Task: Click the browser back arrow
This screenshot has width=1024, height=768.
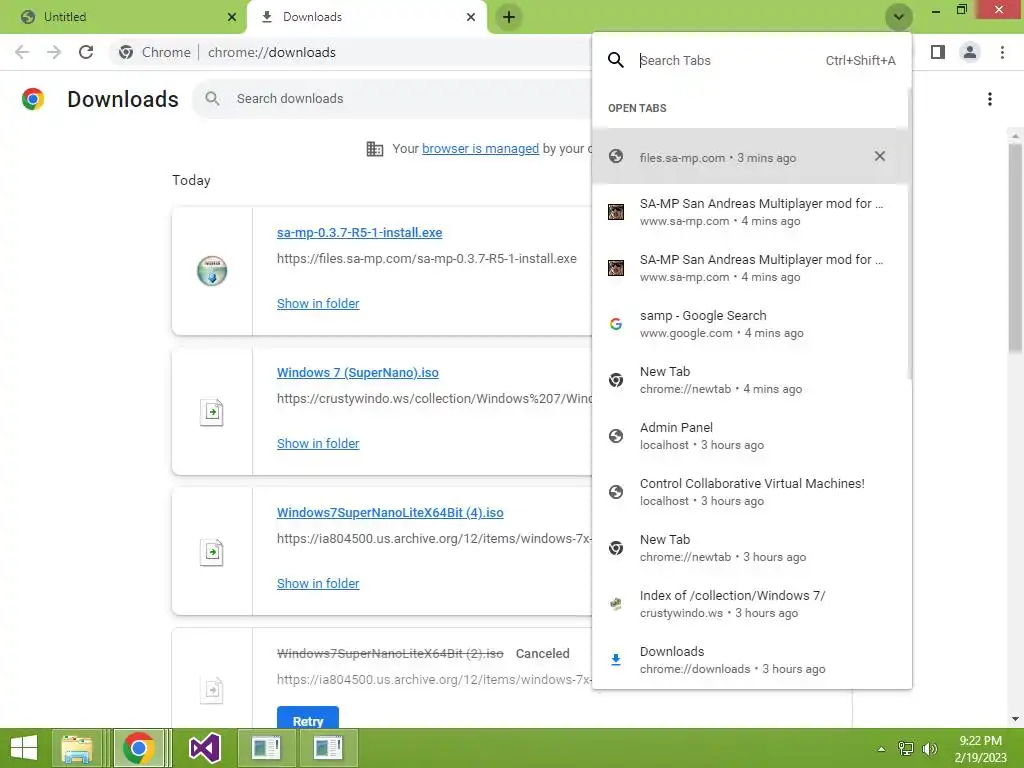Action: coord(22,52)
